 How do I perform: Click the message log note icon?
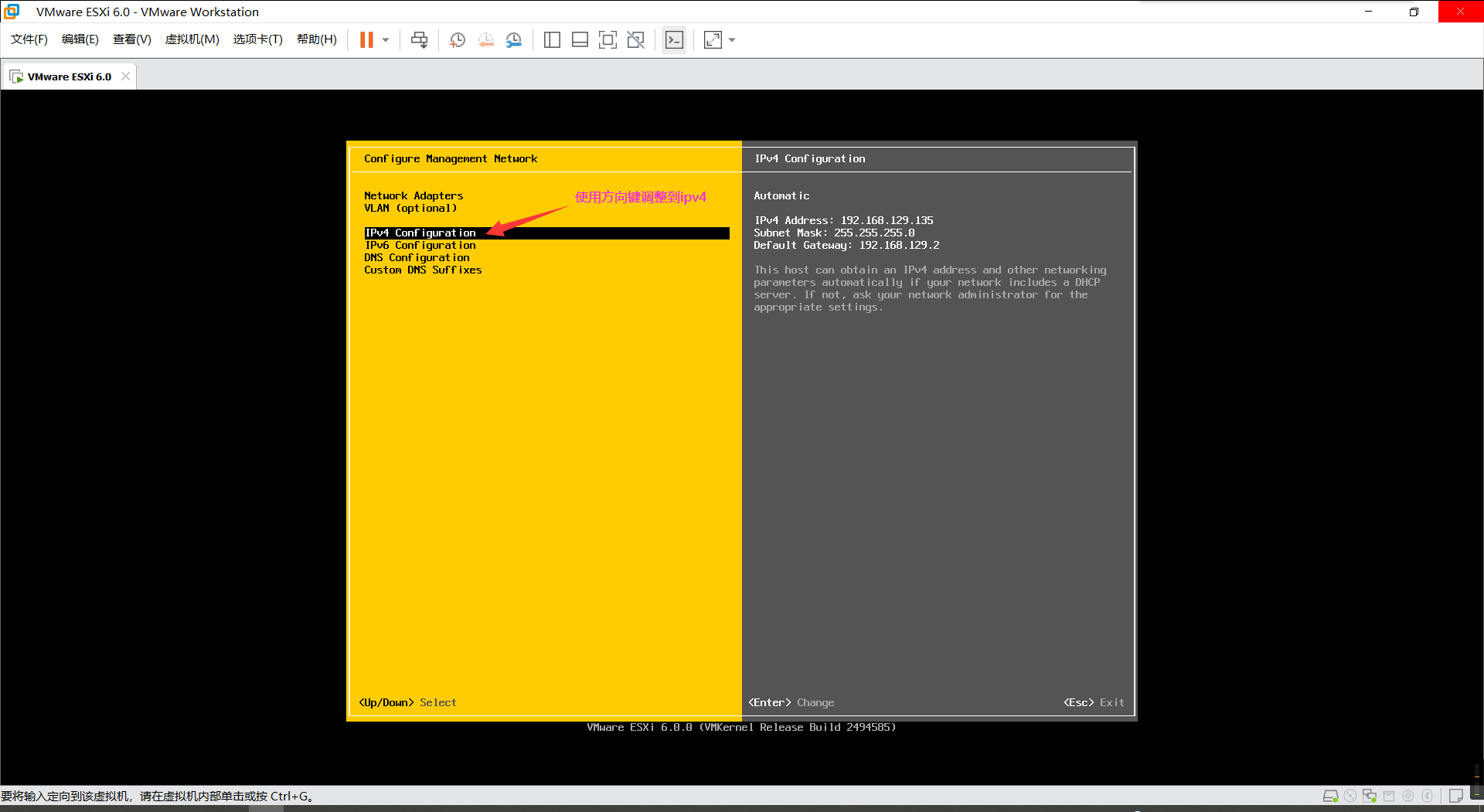tap(1456, 796)
